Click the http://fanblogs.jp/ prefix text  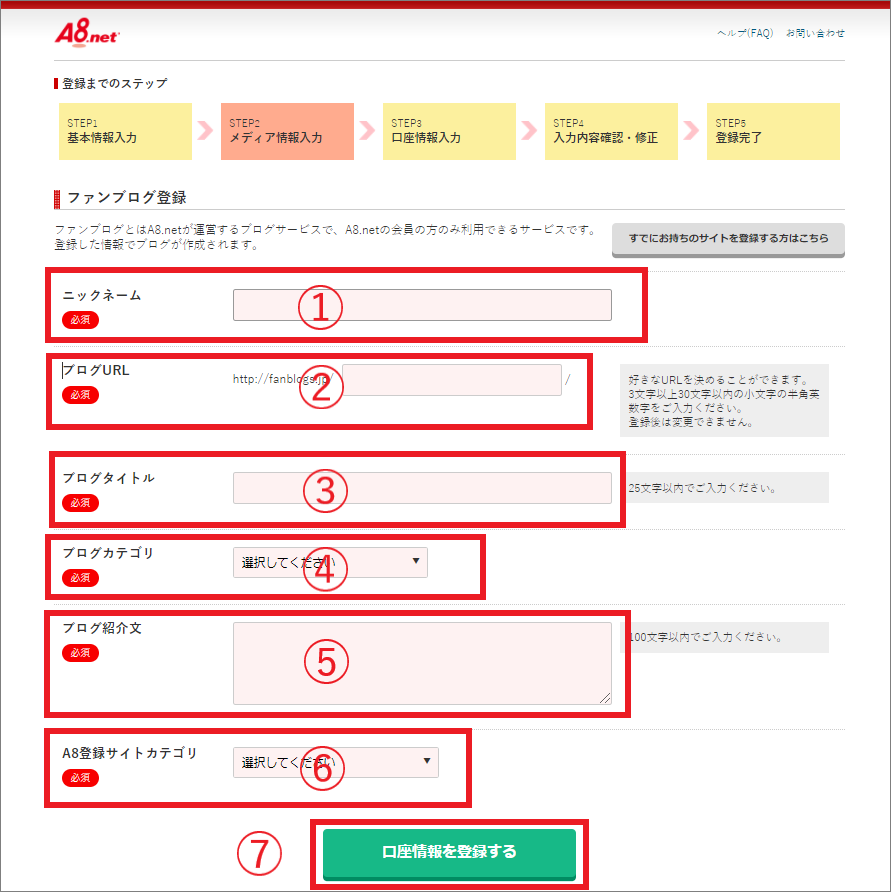coord(283,379)
